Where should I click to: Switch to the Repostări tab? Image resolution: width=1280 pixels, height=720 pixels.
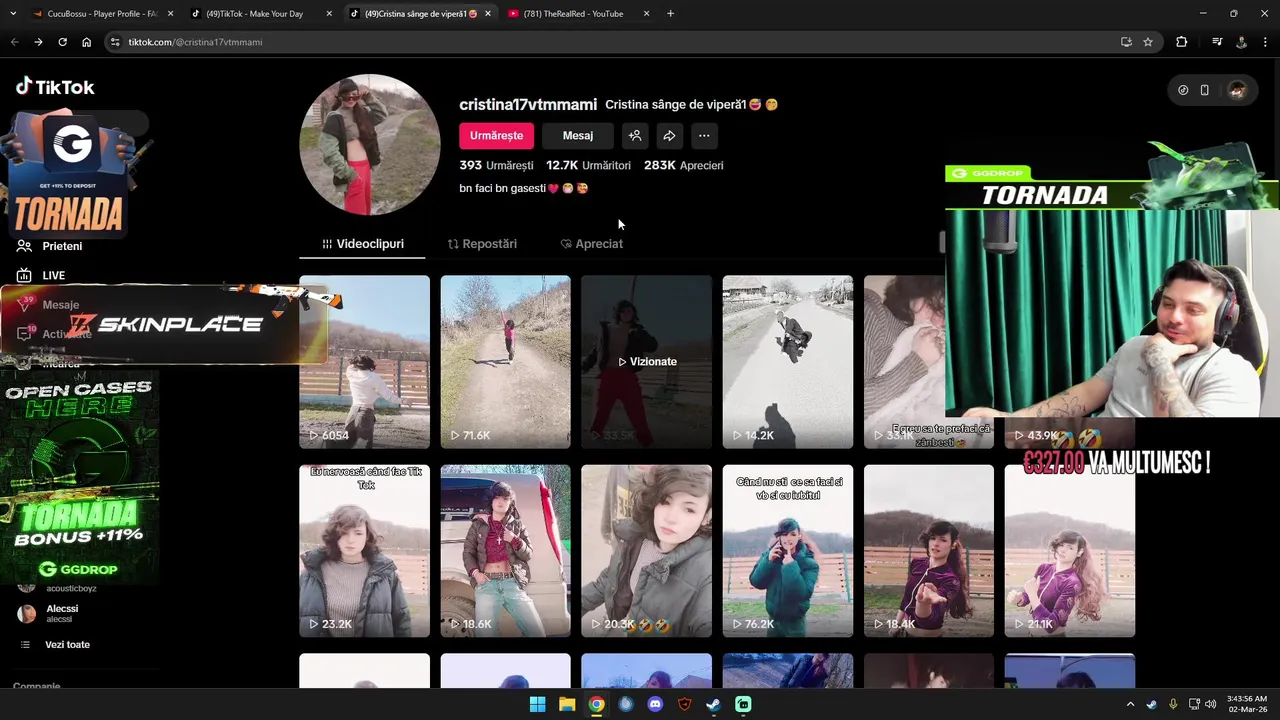click(482, 244)
